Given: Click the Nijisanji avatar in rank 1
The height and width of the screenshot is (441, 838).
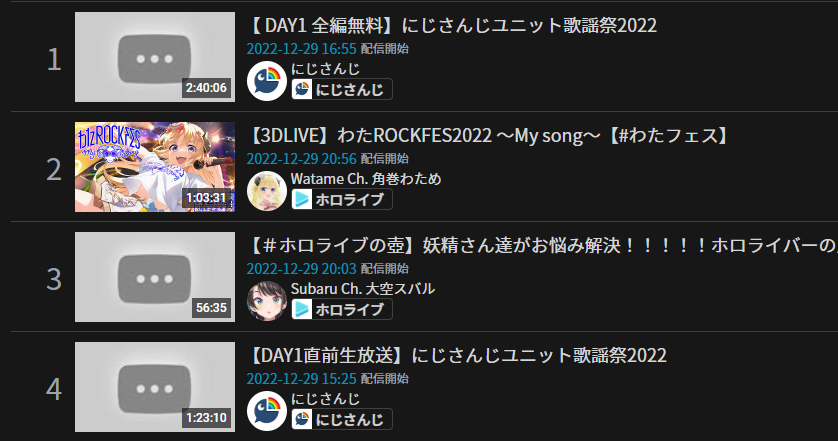Looking at the screenshot, I should 267,81.
